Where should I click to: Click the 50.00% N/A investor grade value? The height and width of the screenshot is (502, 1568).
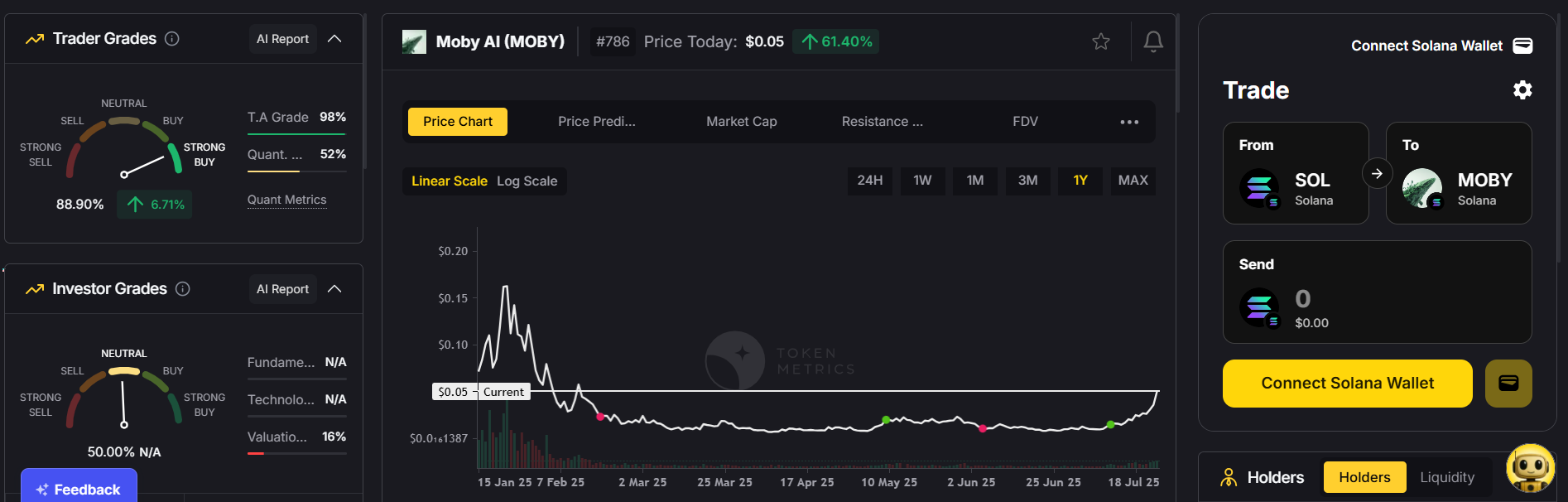coord(124,451)
